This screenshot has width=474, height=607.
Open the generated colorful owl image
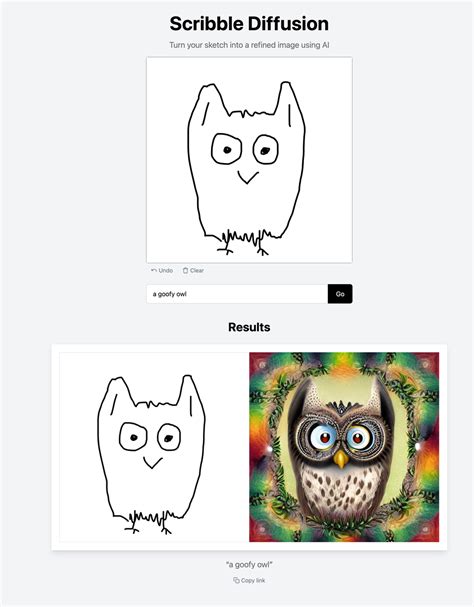pyautogui.click(x=344, y=447)
